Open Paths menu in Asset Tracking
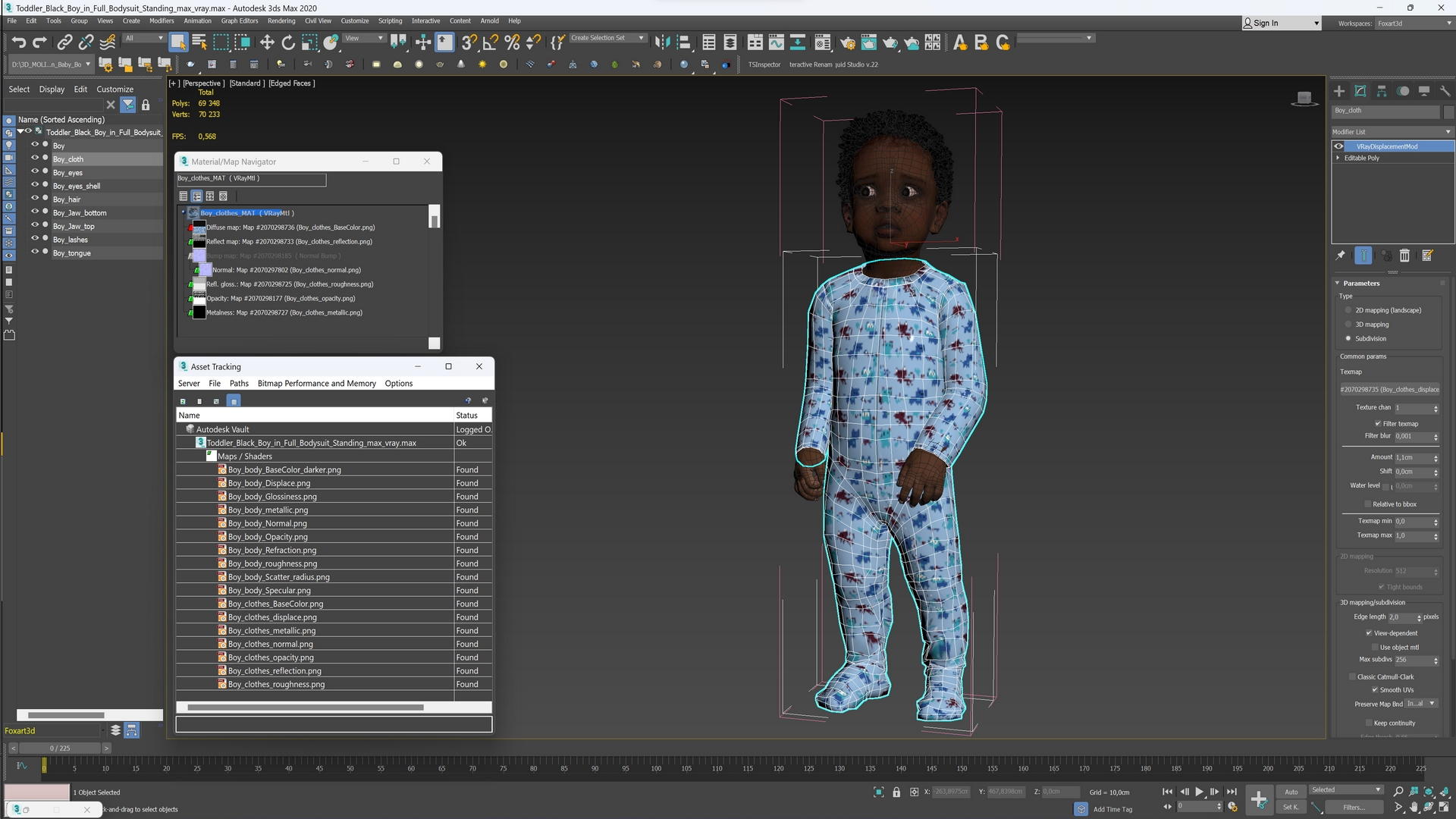The image size is (1456, 819). click(239, 384)
